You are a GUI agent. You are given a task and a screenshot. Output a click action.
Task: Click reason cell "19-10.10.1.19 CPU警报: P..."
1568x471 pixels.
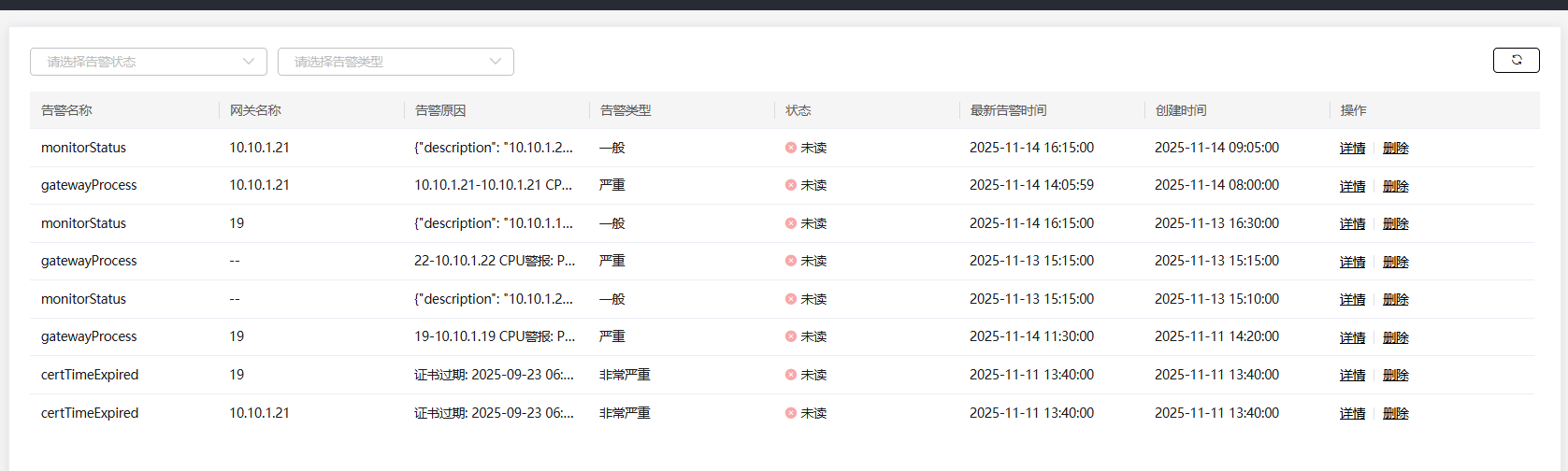[x=495, y=336]
